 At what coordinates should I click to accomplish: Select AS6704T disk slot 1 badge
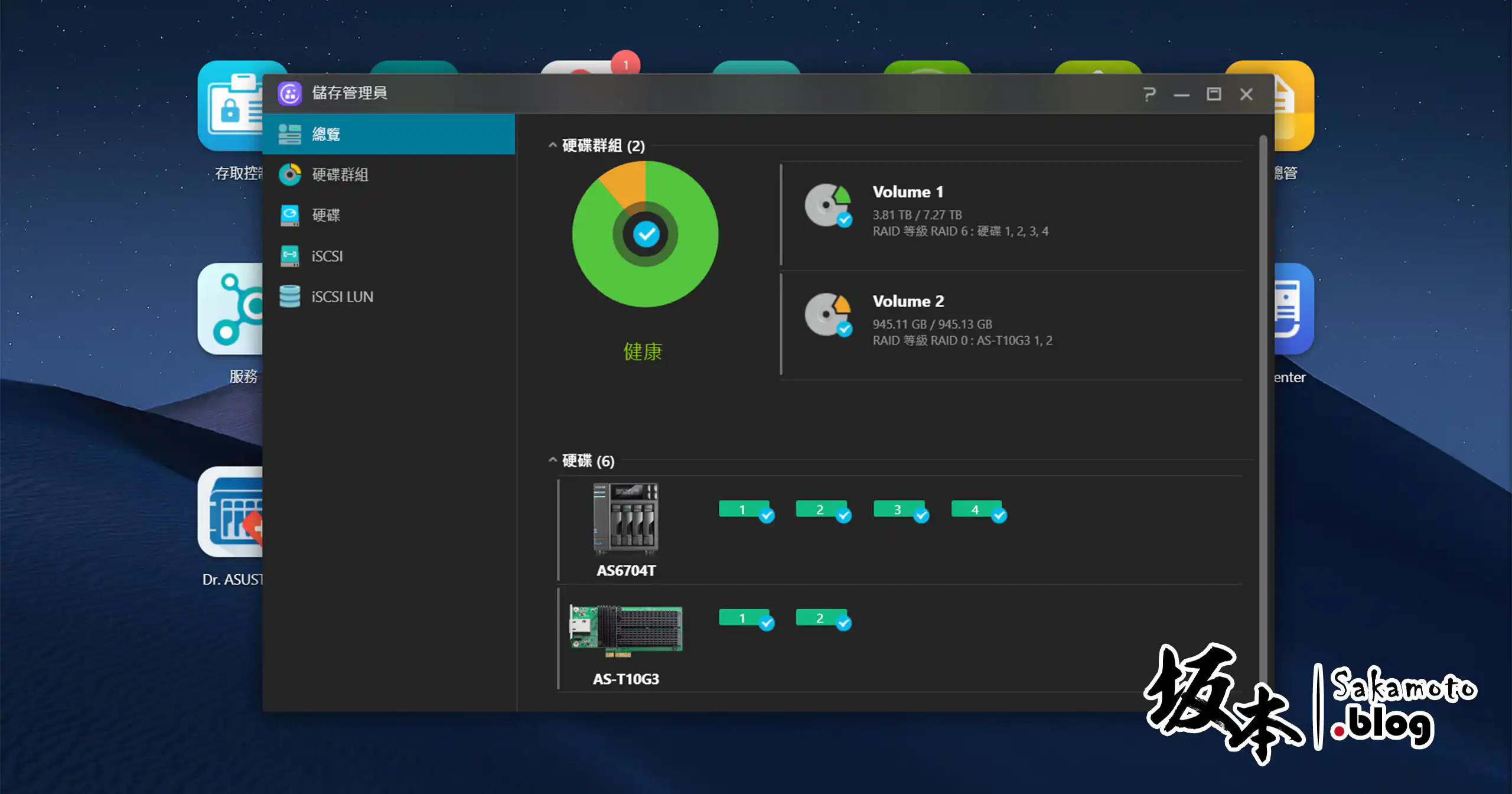(x=744, y=509)
